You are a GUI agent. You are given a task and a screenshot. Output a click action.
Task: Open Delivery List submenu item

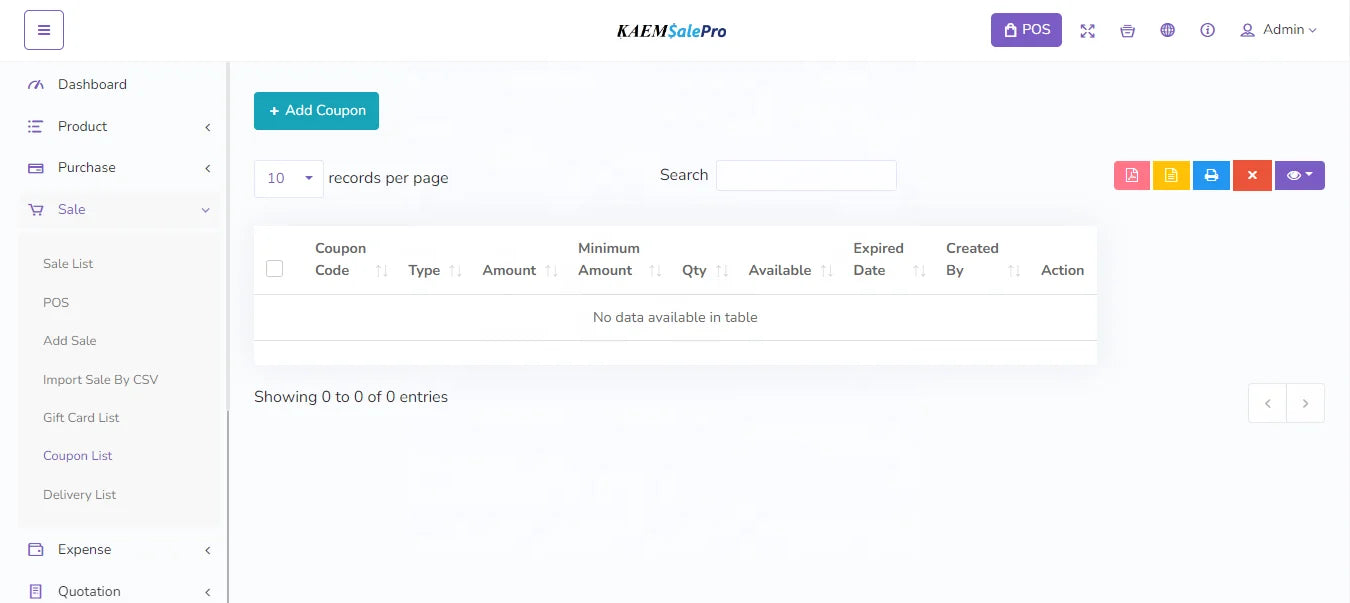coord(80,495)
